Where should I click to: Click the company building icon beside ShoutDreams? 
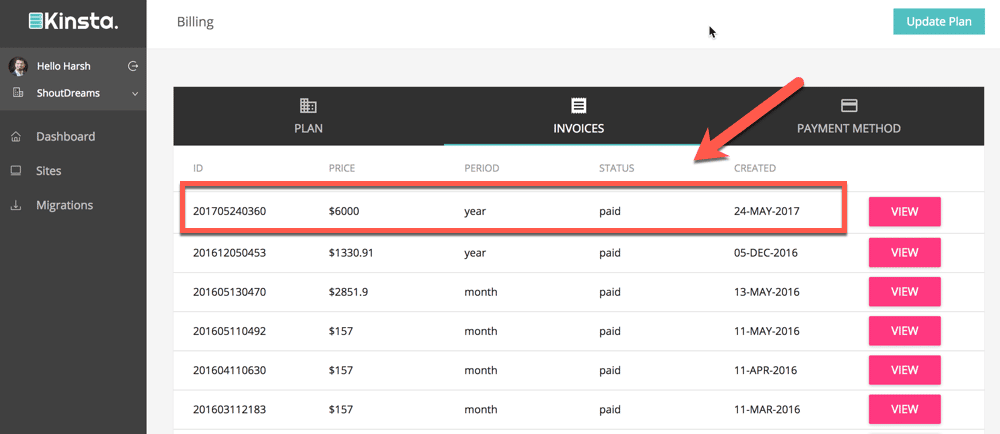[18, 93]
